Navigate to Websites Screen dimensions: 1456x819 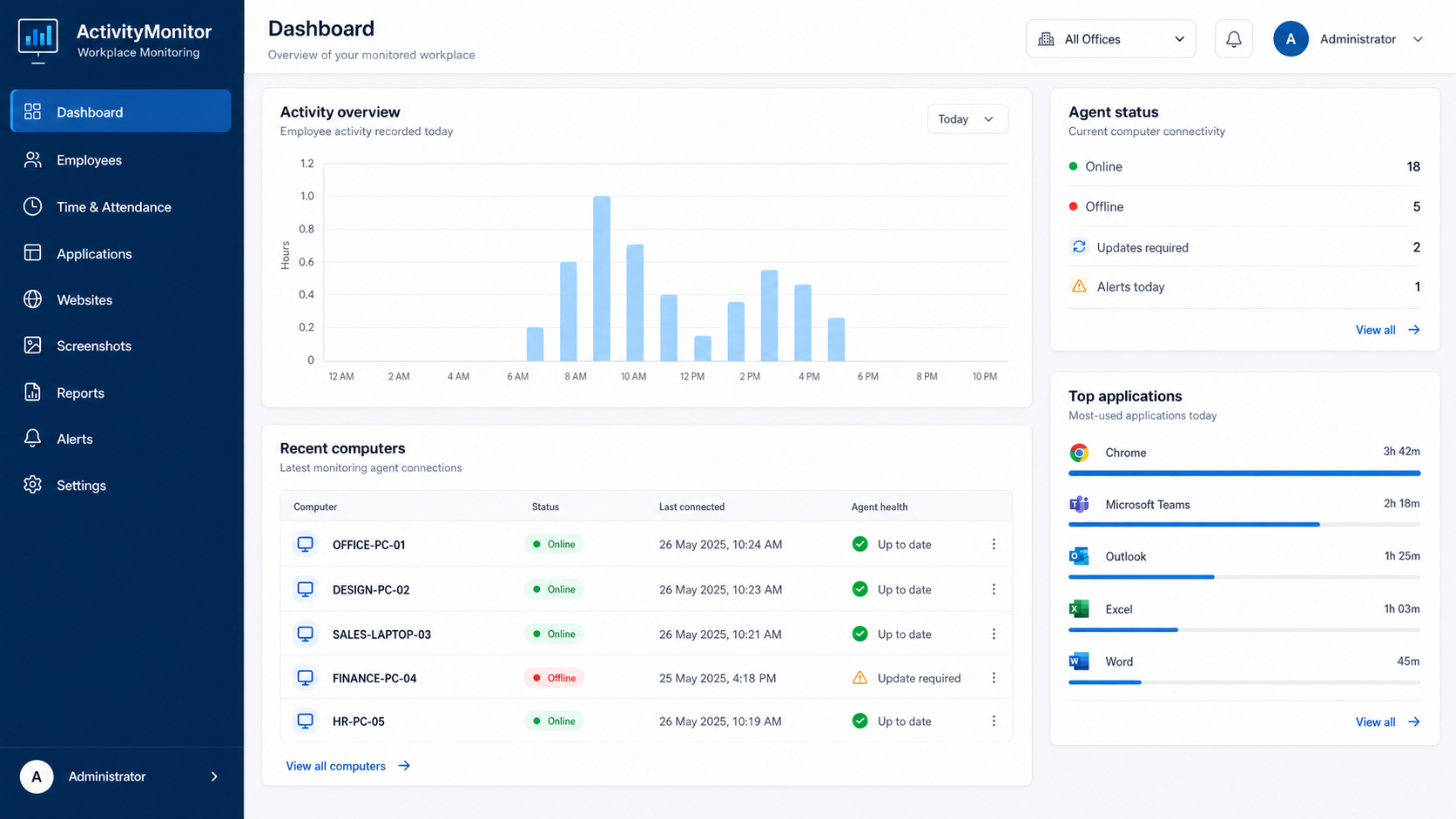click(x=121, y=299)
